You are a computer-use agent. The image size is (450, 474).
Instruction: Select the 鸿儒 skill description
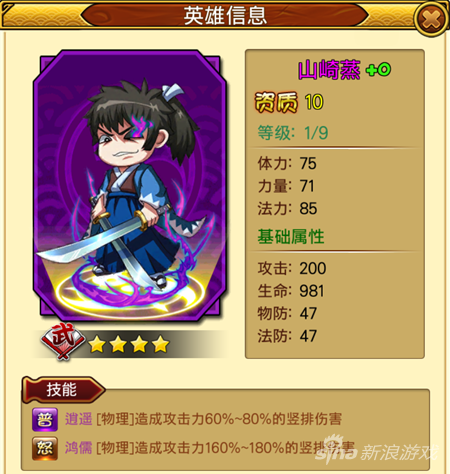point(210,448)
